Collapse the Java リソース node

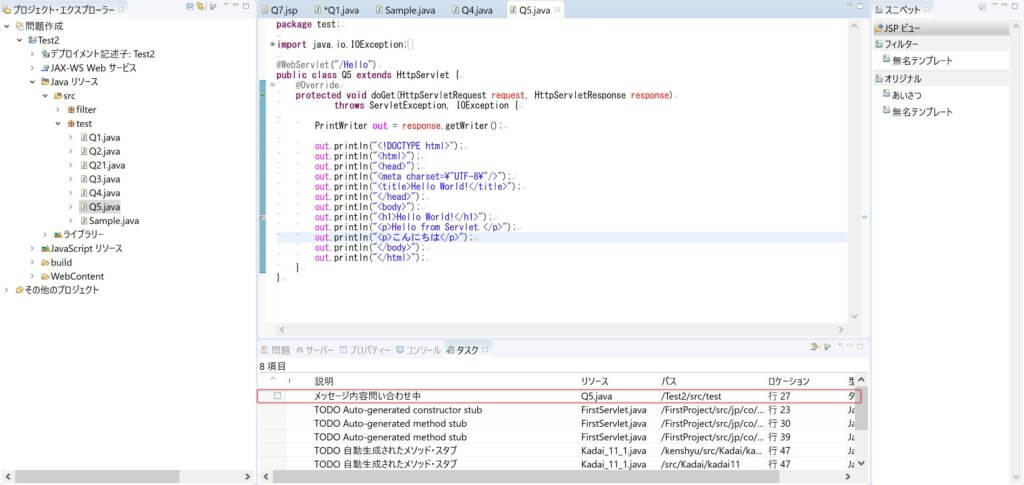[x=32, y=82]
